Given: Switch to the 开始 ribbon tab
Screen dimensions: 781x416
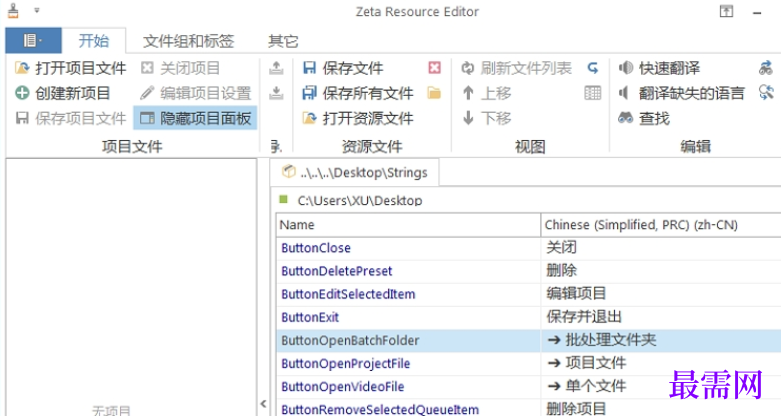Looking at the screenshot, I should (x=94, y=40).
